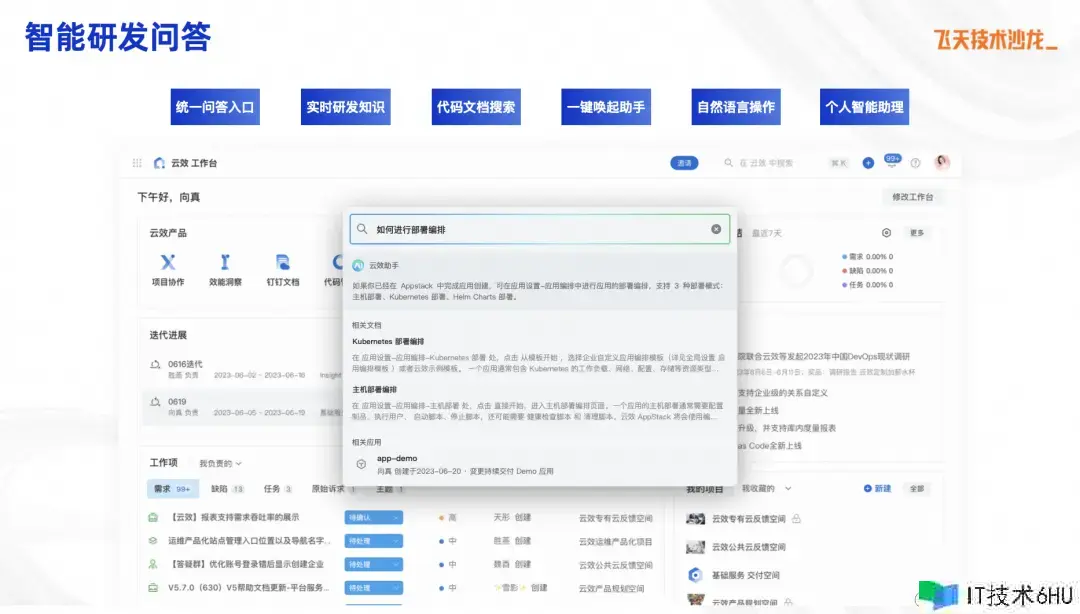Screen dimensions: 1080x614
Task: Click the 项目协作 product icon
Action: click(168, 262)
